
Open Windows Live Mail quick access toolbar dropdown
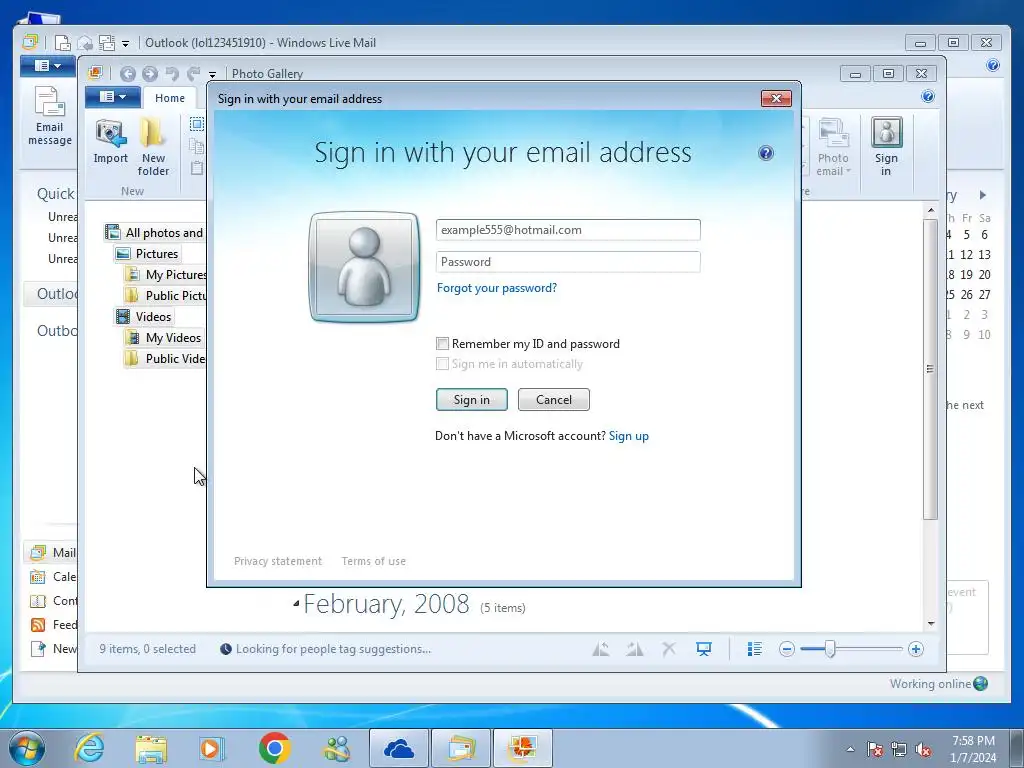[125, 44]
